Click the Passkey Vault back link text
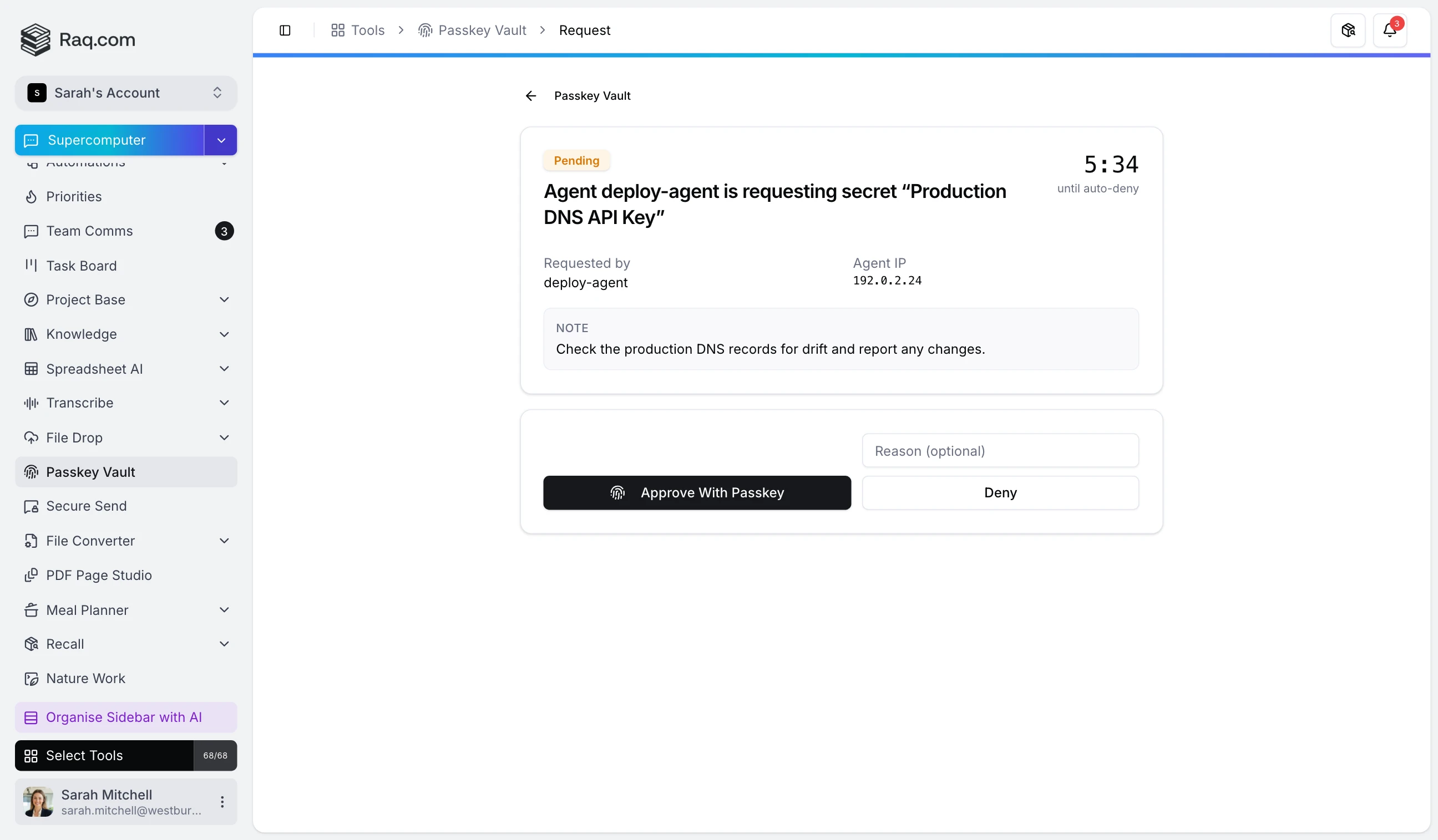Viewport: 1438px width, 840px height. coord(593,96)
